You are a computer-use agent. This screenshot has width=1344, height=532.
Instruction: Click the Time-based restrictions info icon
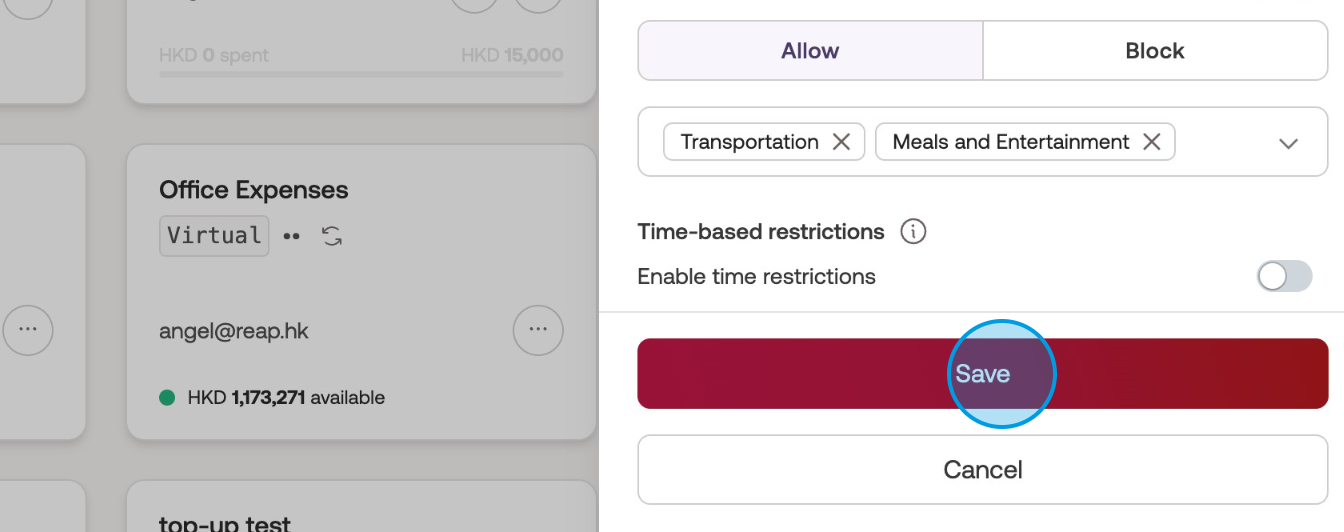coord(913,232)
